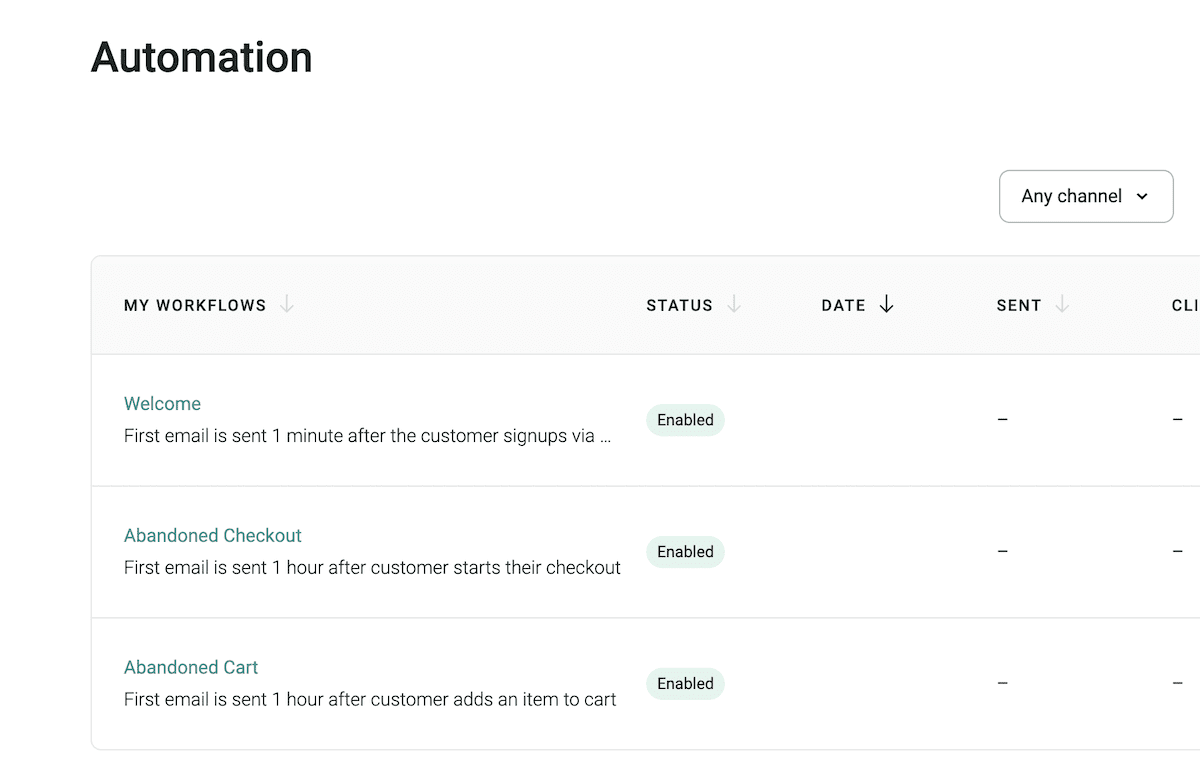The image size is (1200, 775).
Task: Sort by Sent arrow icon
Action: point(1062,304)
